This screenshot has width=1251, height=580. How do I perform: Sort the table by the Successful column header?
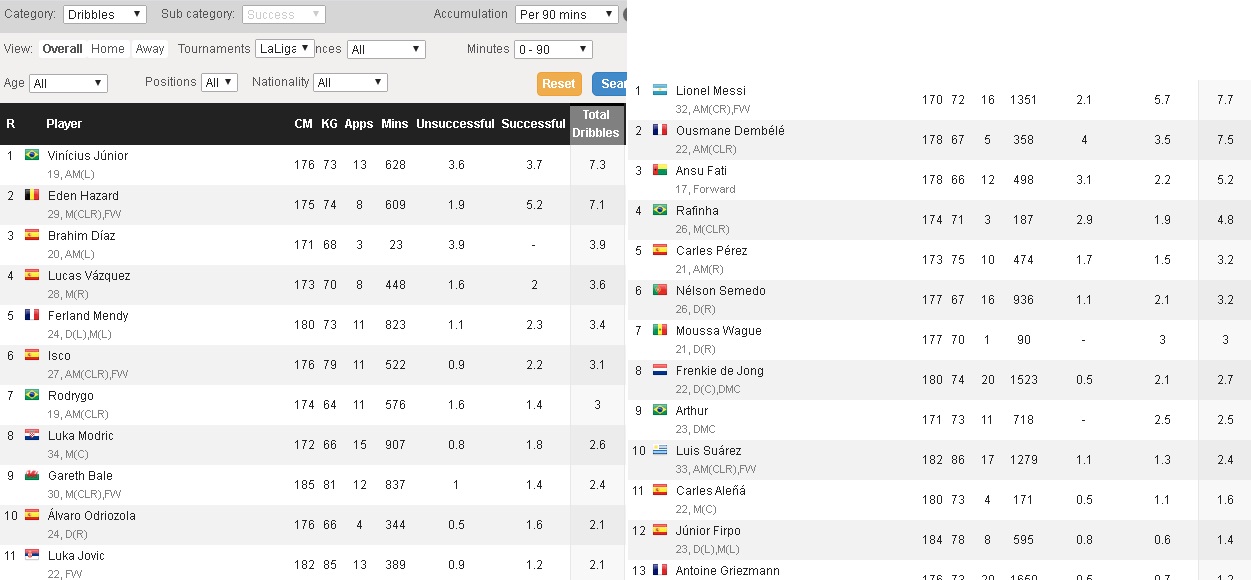point(533,124)
